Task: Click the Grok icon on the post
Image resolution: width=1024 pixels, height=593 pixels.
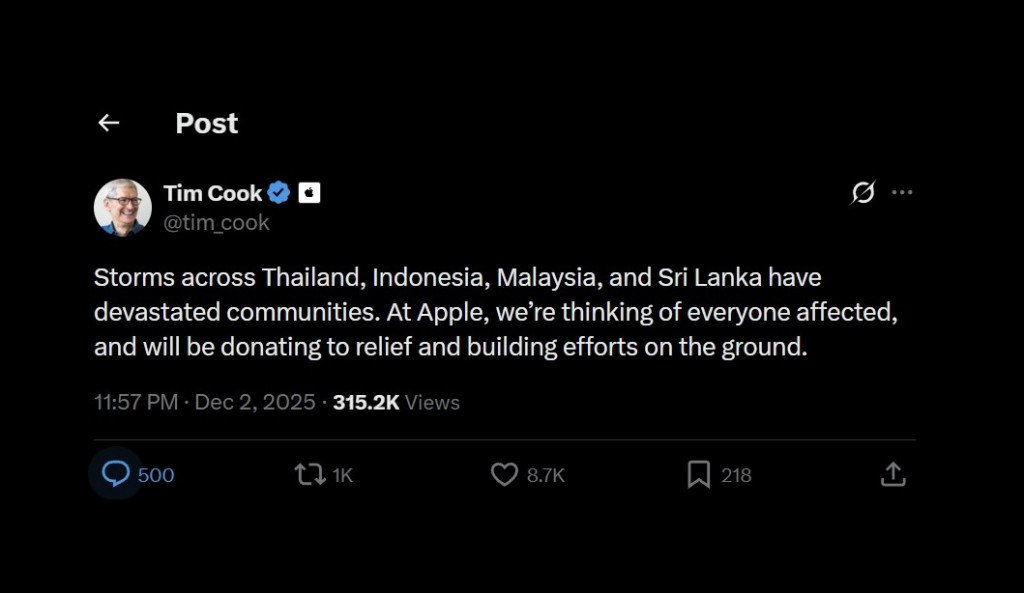Action: (863, 192)
